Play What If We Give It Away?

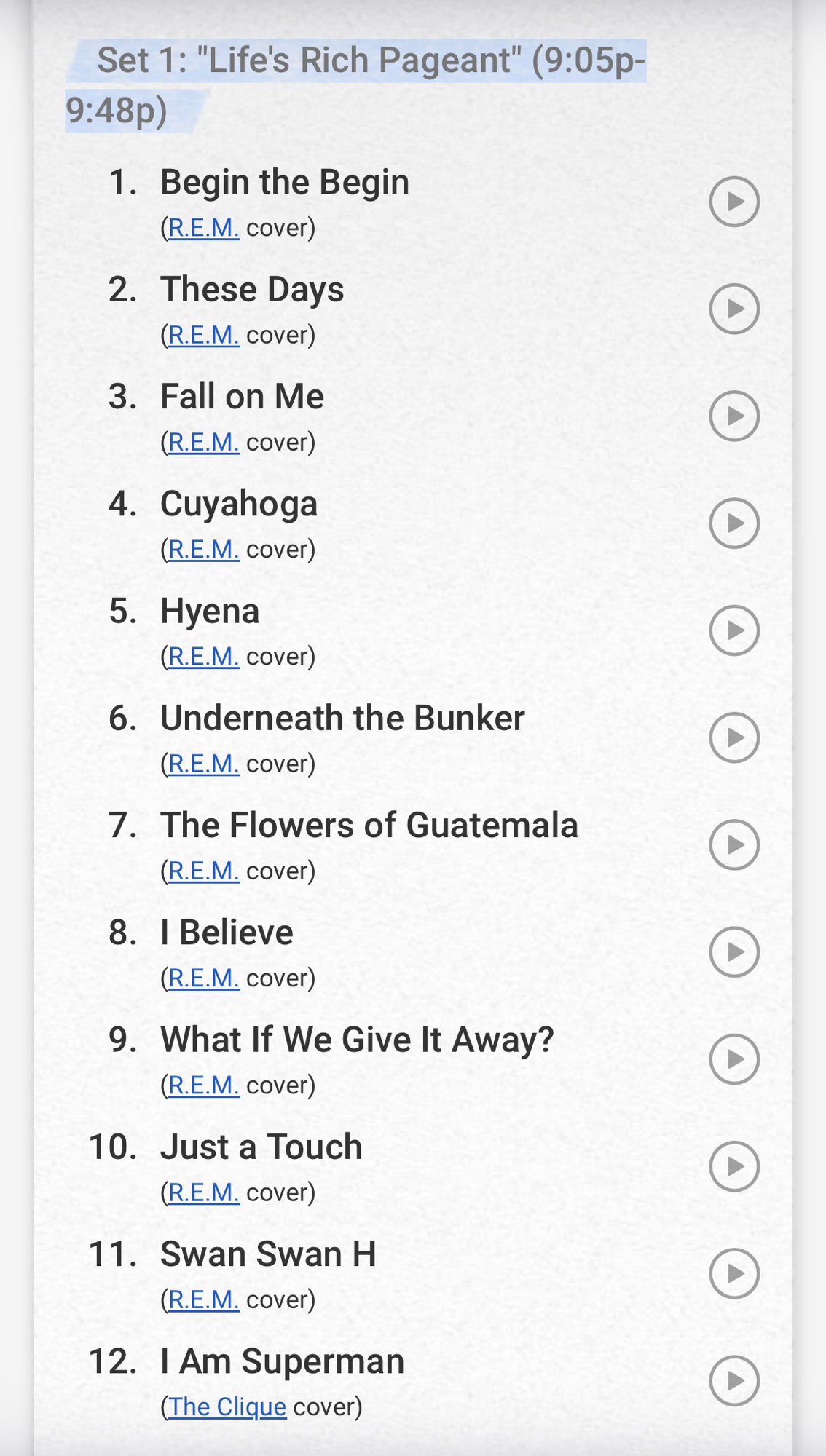tap(734, 1059)
